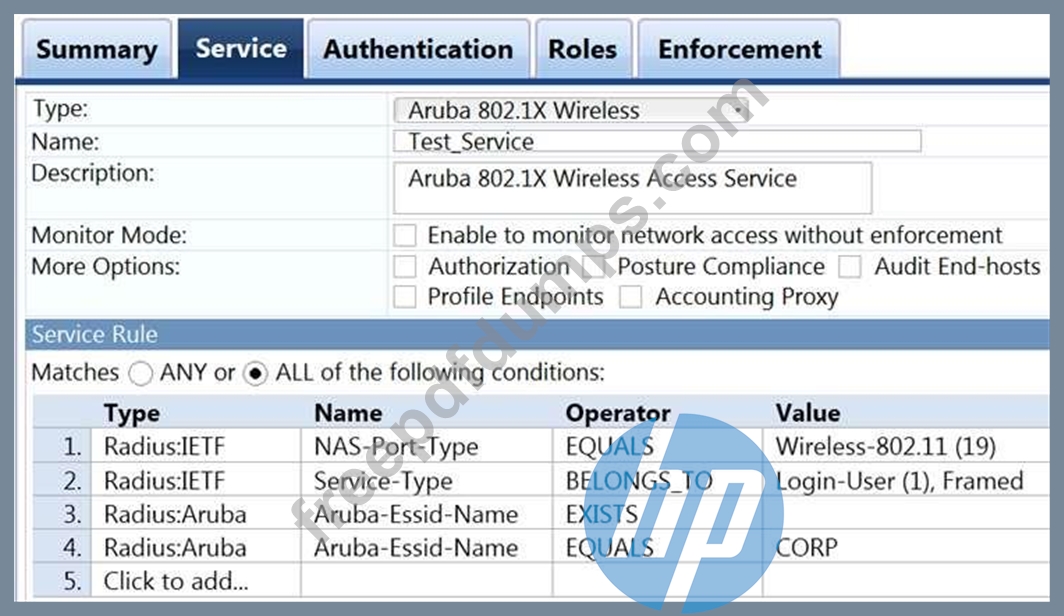Tick the Posture Compliance checkbox
The height and width of the screenshot is (616, 1064).
coord(594,267)
